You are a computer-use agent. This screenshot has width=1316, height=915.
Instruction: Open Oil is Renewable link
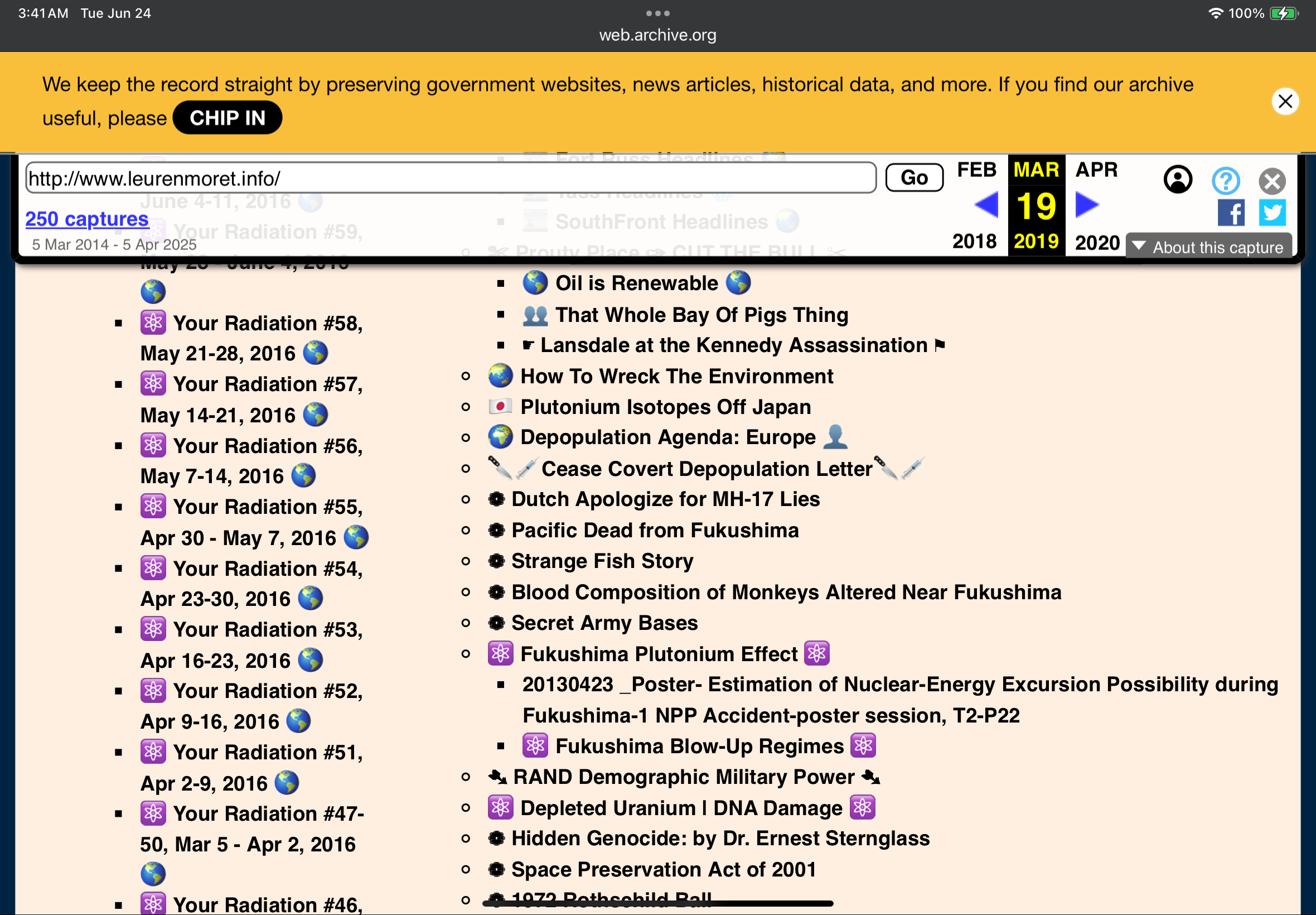(x=636, y=283)
